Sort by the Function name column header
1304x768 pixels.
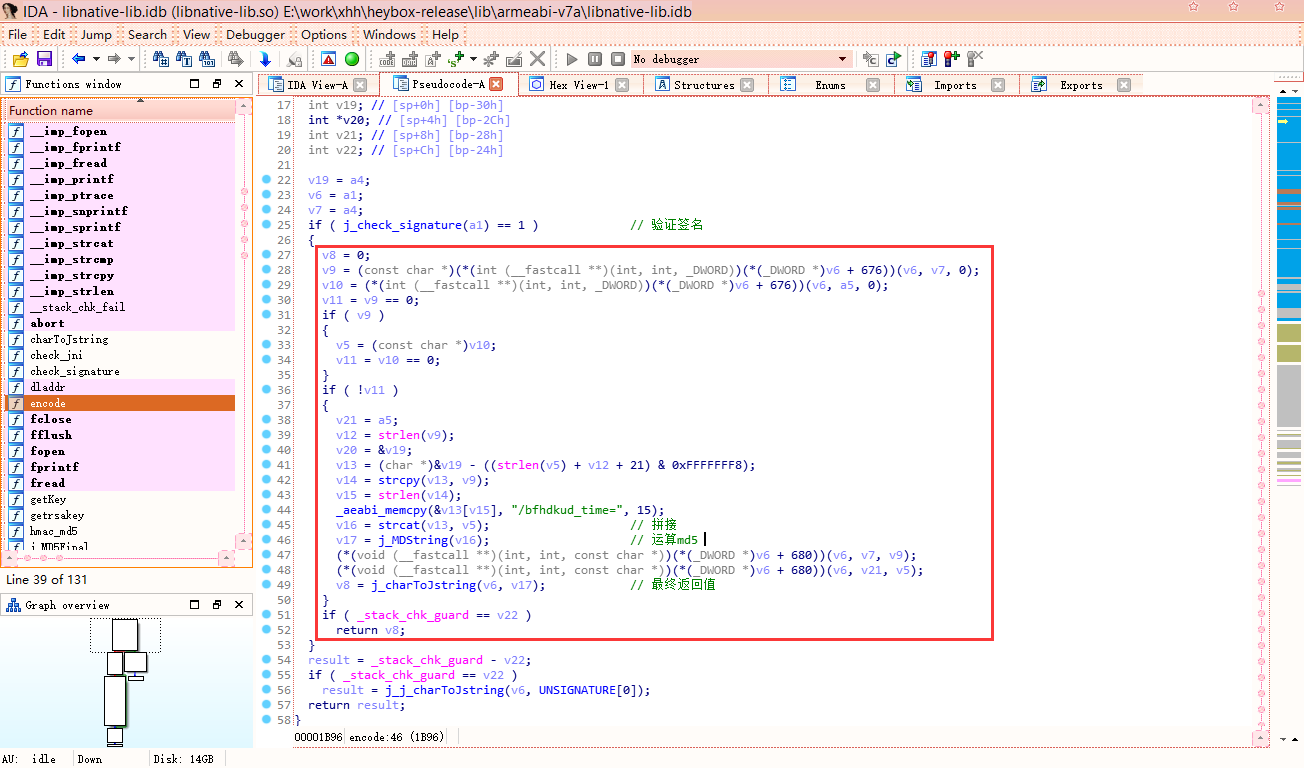120,111
